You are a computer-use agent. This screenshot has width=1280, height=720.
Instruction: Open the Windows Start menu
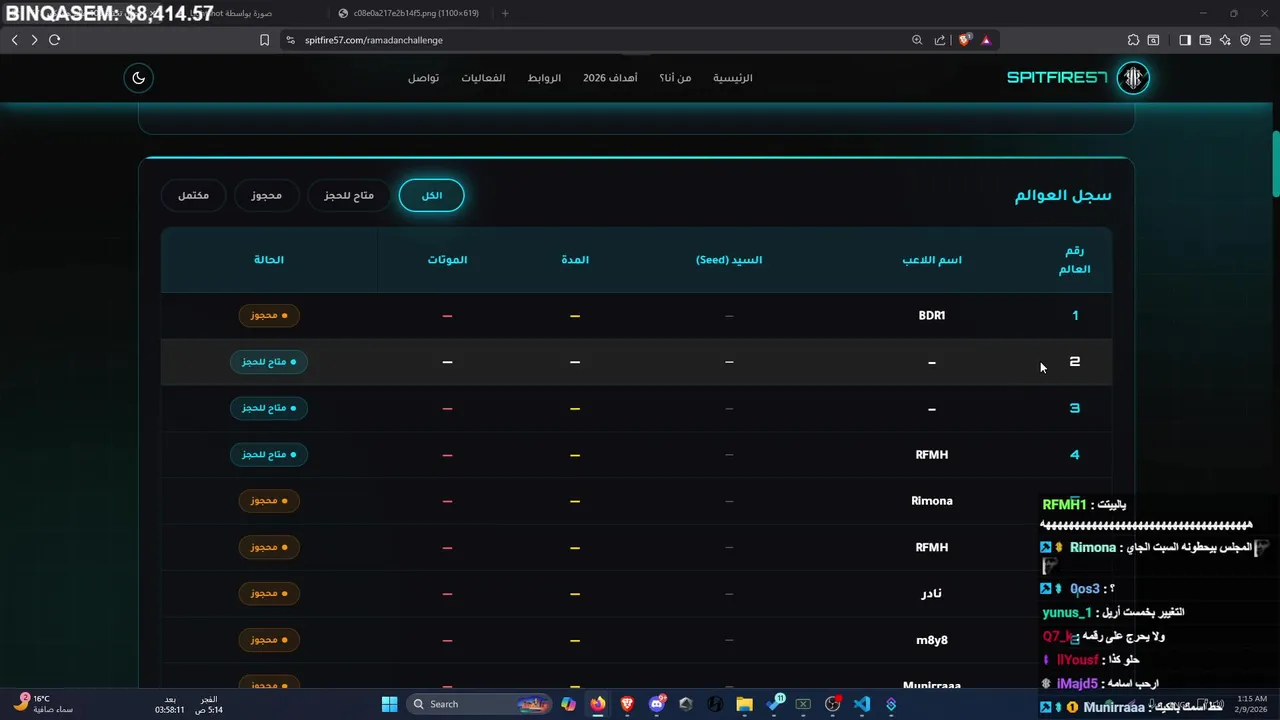390,704
